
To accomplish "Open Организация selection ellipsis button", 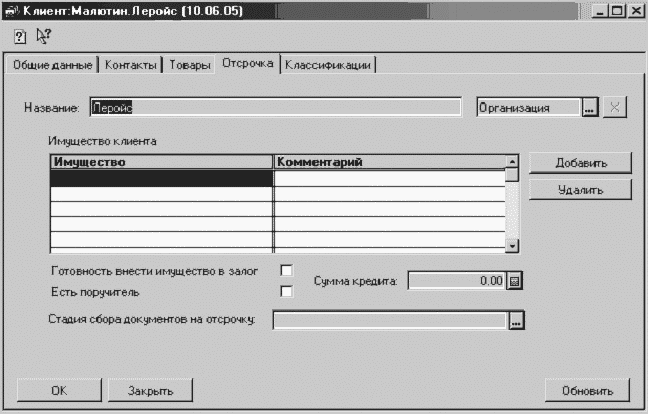I will [589, 108].
